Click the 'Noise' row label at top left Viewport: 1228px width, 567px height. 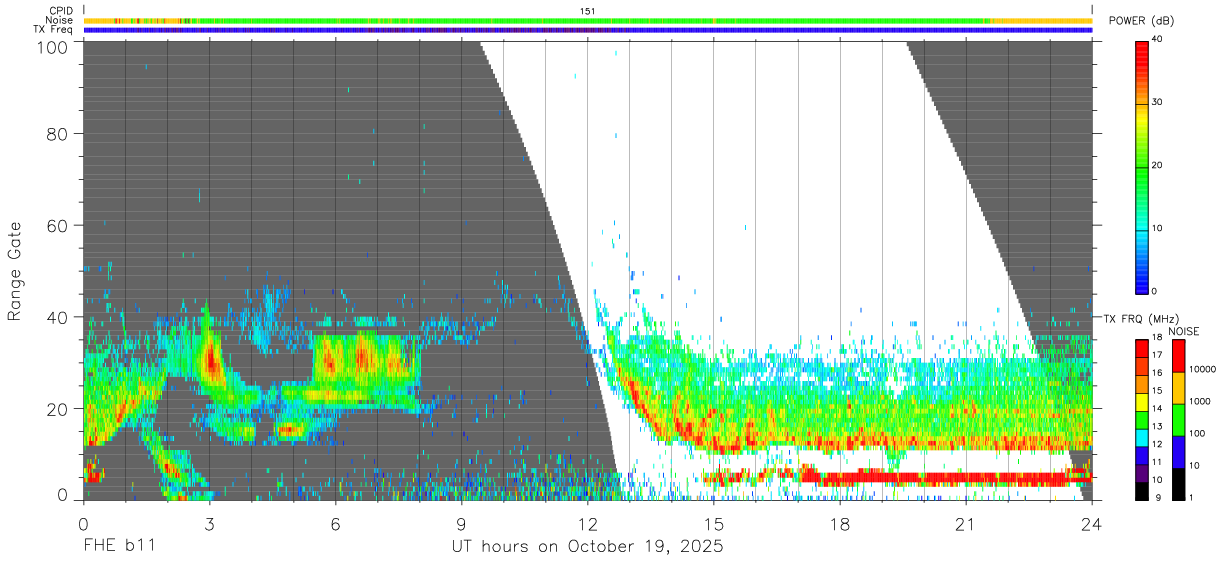click(59, 20)
